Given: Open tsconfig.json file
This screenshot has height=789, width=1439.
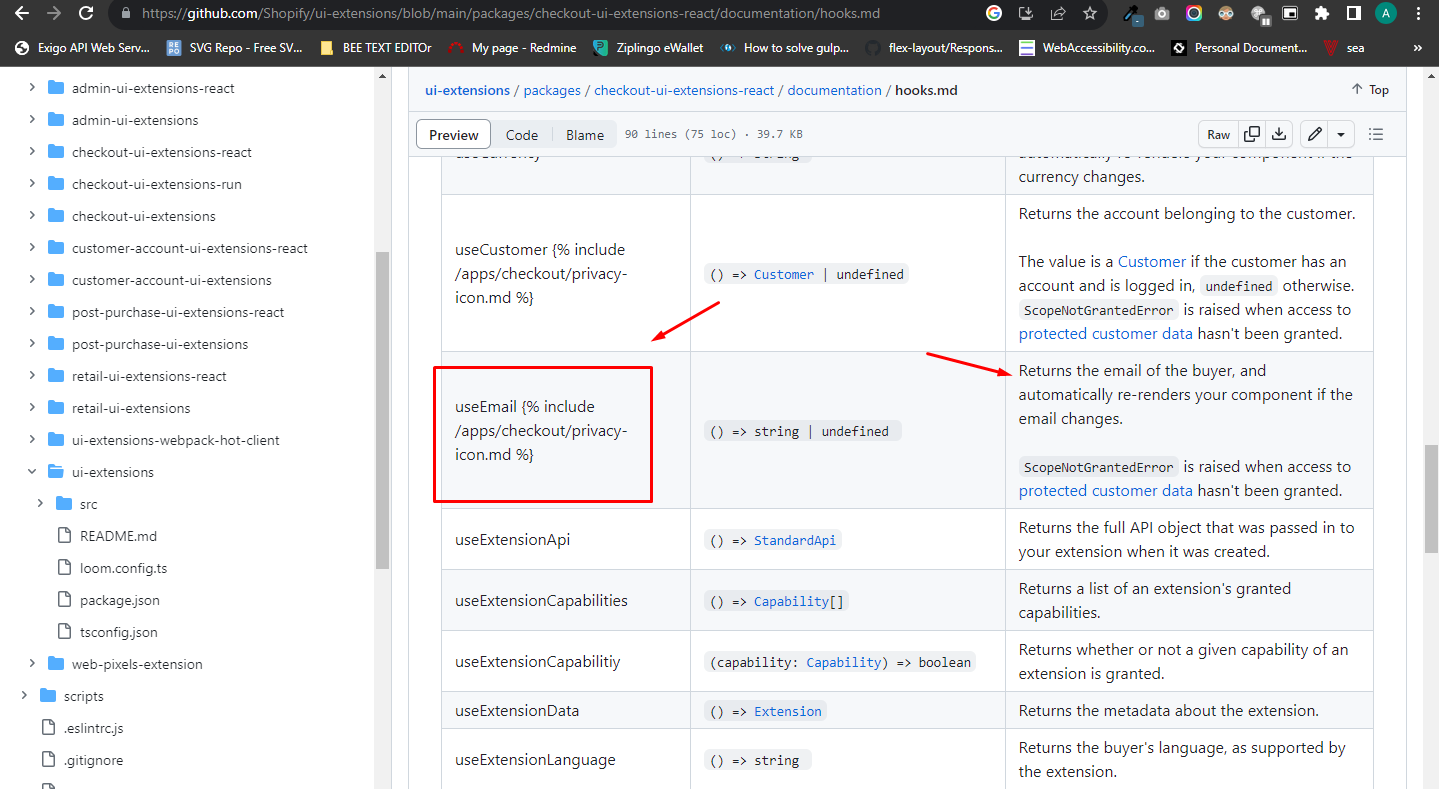Looking at the screenshot, I should (119, 632).
